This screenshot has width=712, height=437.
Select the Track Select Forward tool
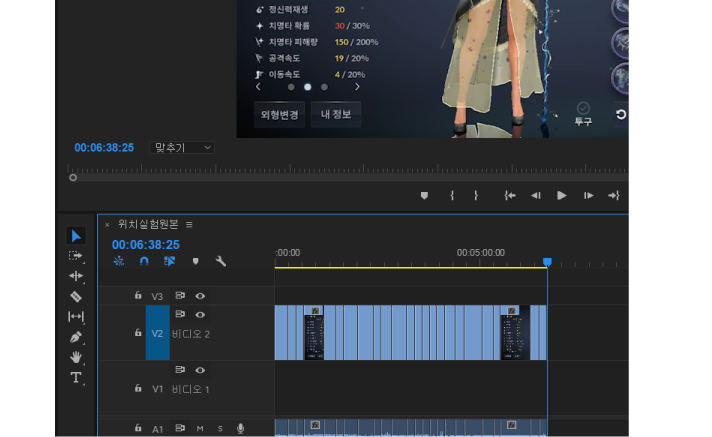tap(76, 256)
